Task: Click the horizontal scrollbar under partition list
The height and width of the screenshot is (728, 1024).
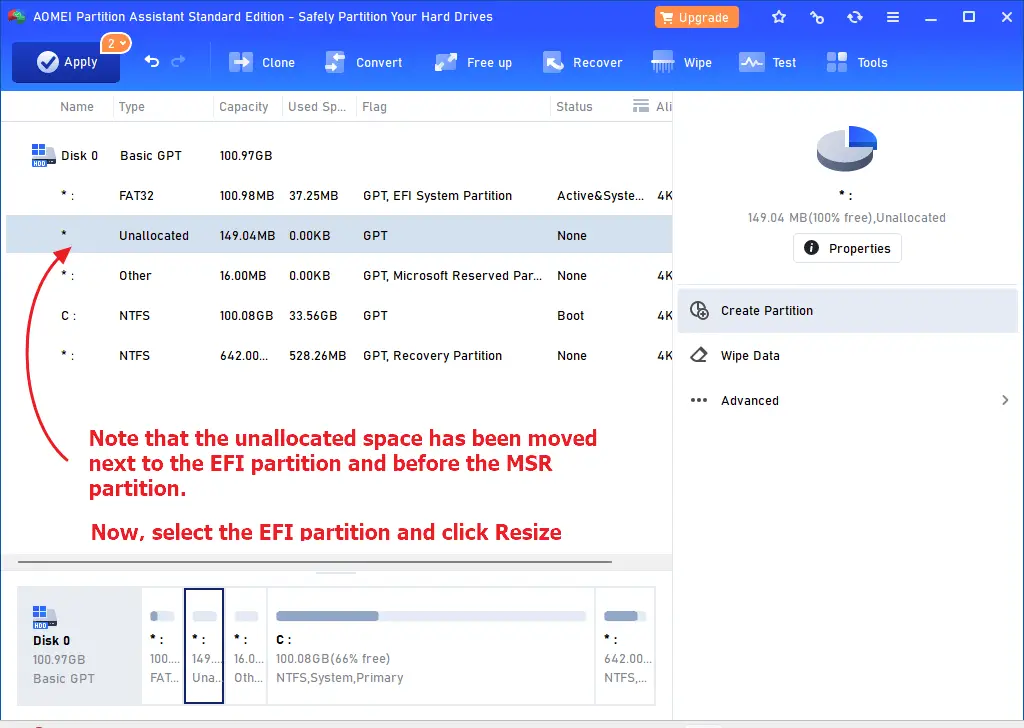Action: point(315,562)
